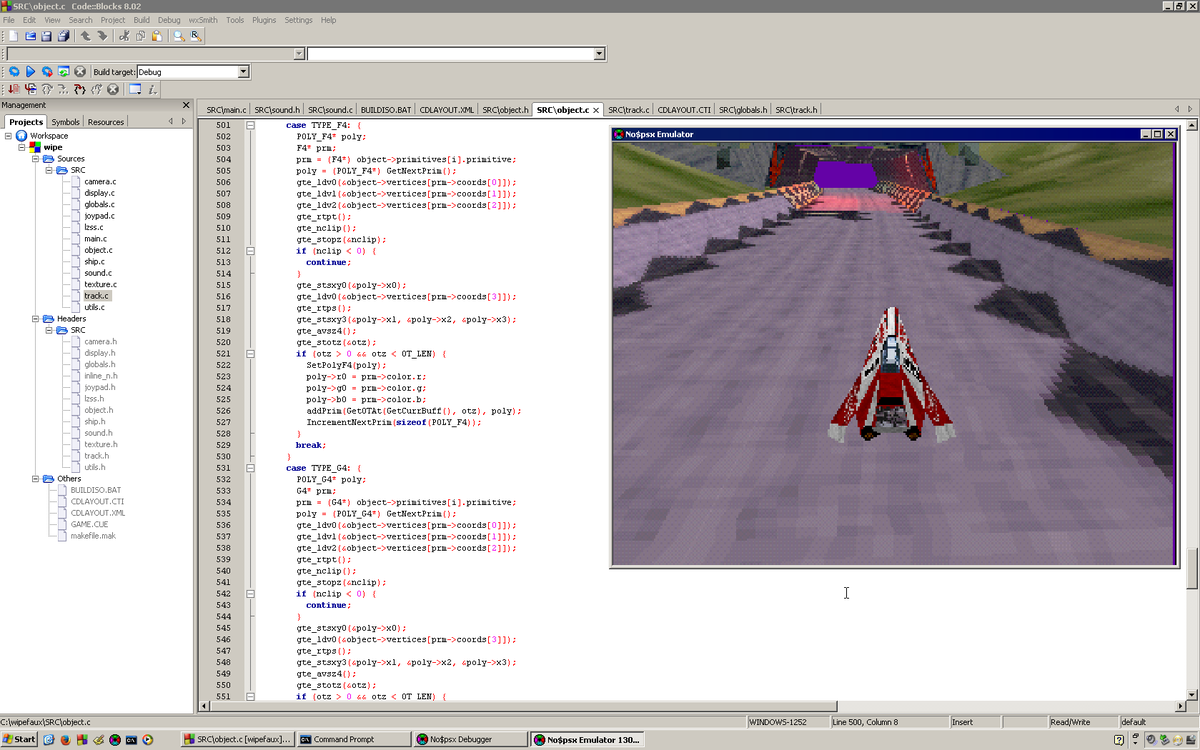Build the project with the gear icon
Screen dimensions: 1200x750
coord(15,71)
